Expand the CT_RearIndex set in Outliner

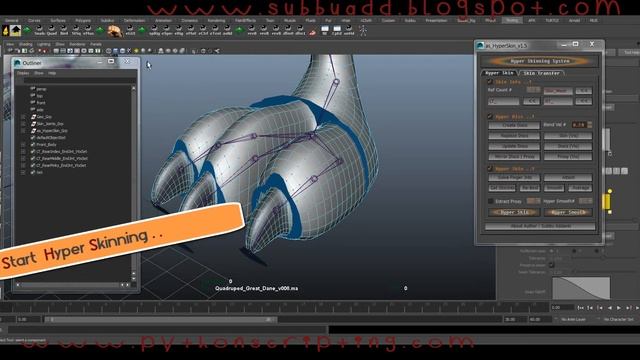pos(23,151)
